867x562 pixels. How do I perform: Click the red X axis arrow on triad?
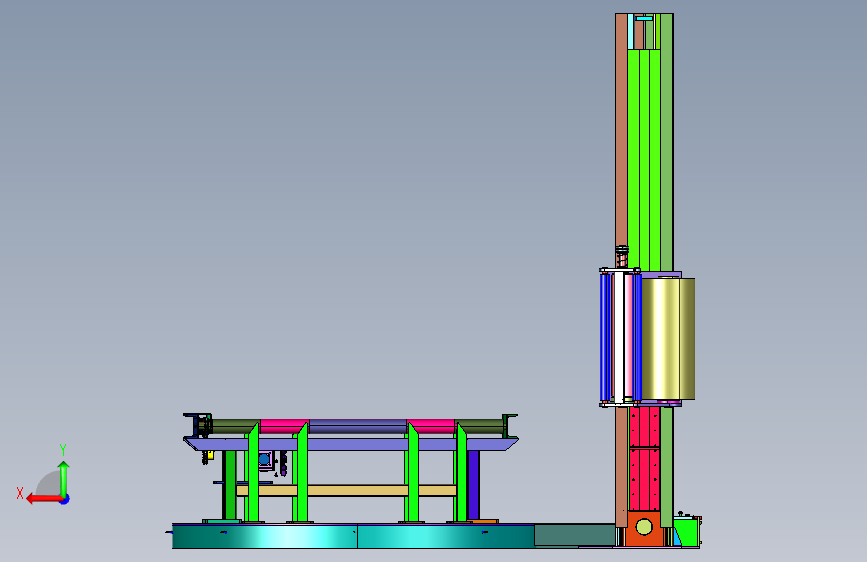(x=43, y=499)
